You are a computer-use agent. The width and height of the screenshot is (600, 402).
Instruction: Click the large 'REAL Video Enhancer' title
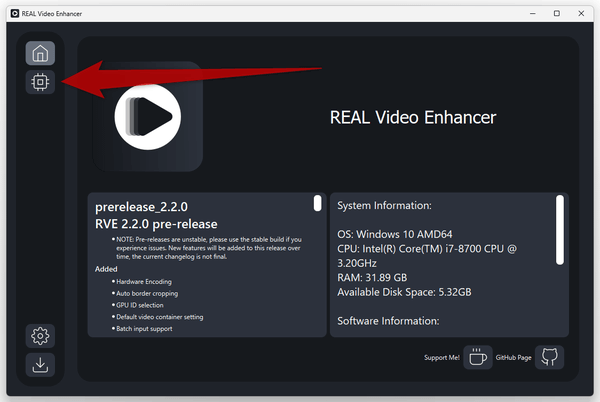(x=413, y=117)
